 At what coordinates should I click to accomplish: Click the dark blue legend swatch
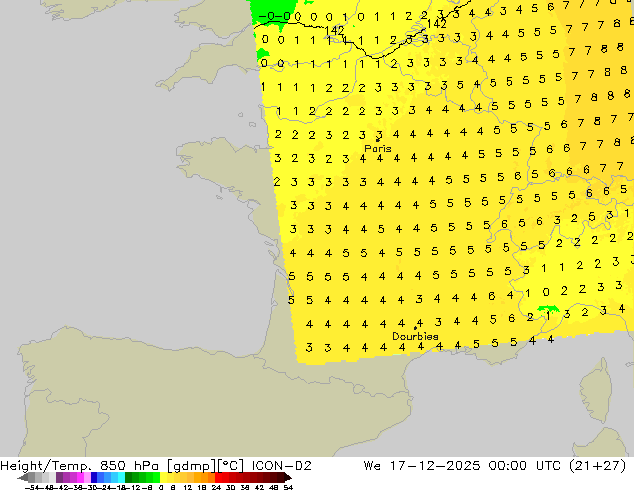(94, 477)
